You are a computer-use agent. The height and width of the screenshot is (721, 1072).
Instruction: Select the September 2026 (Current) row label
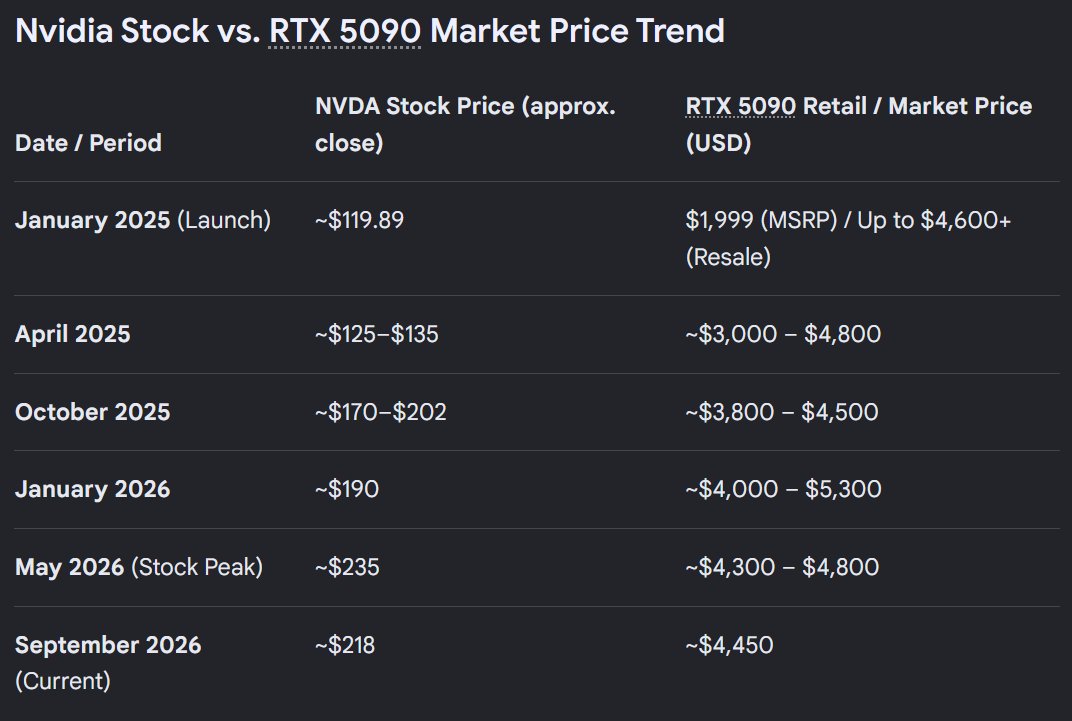[x=108, y=663]
